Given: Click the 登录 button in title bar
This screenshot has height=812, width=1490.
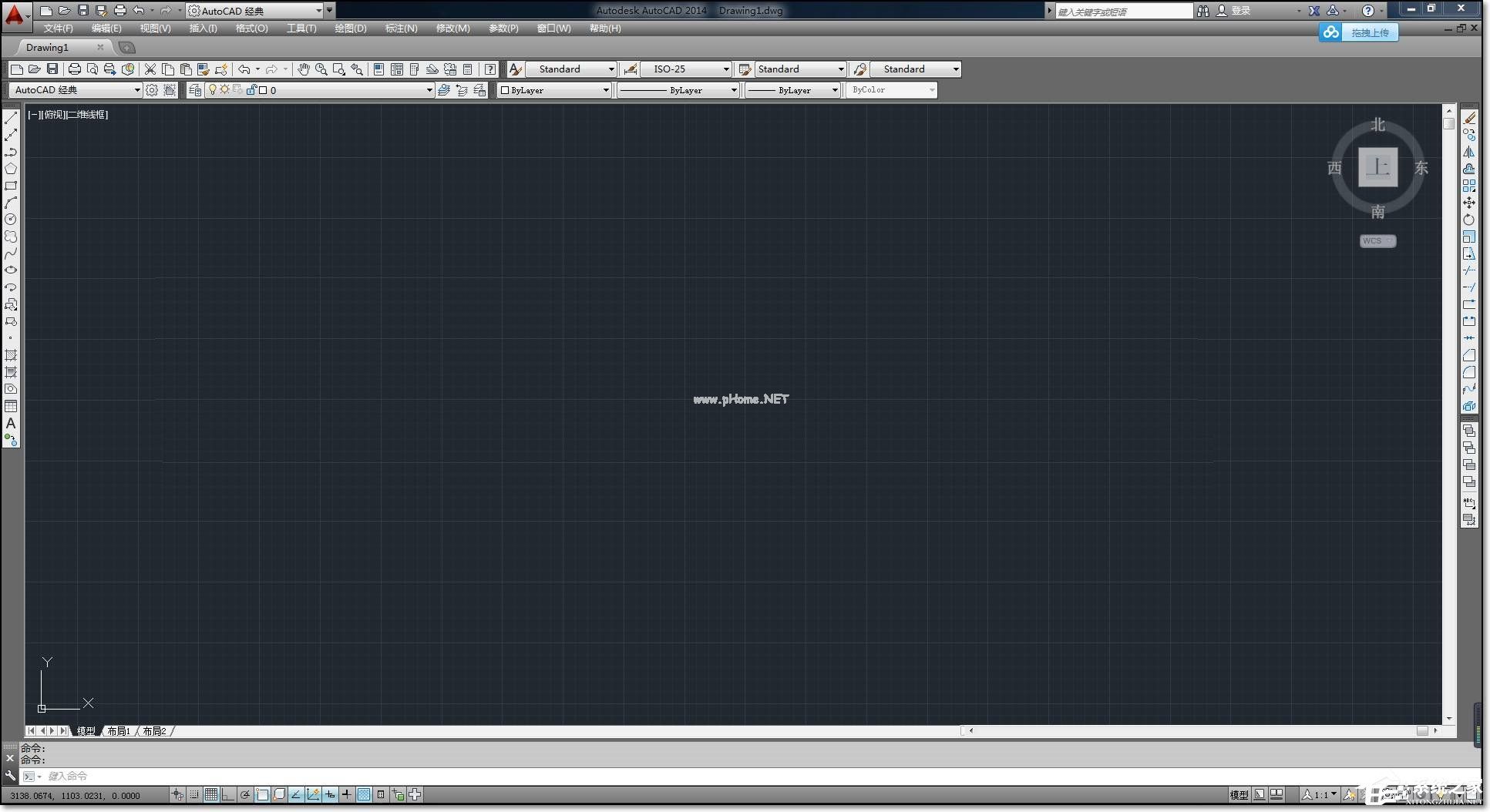Looking at the screenshot, I should [x=1243, y=11].
